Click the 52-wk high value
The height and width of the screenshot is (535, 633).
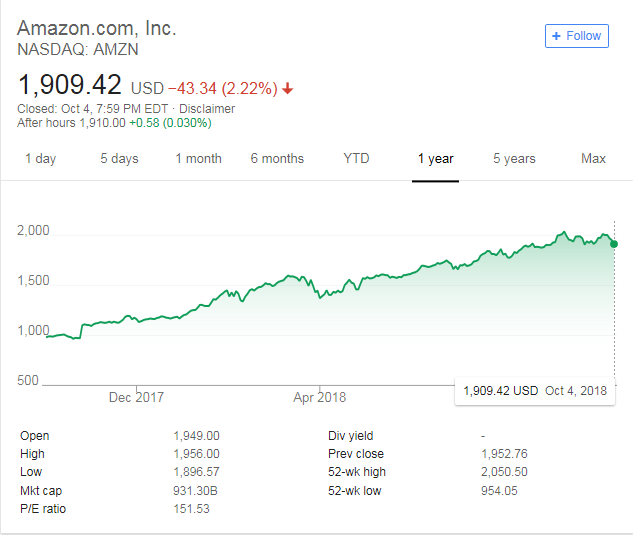[x=504, y=472]
